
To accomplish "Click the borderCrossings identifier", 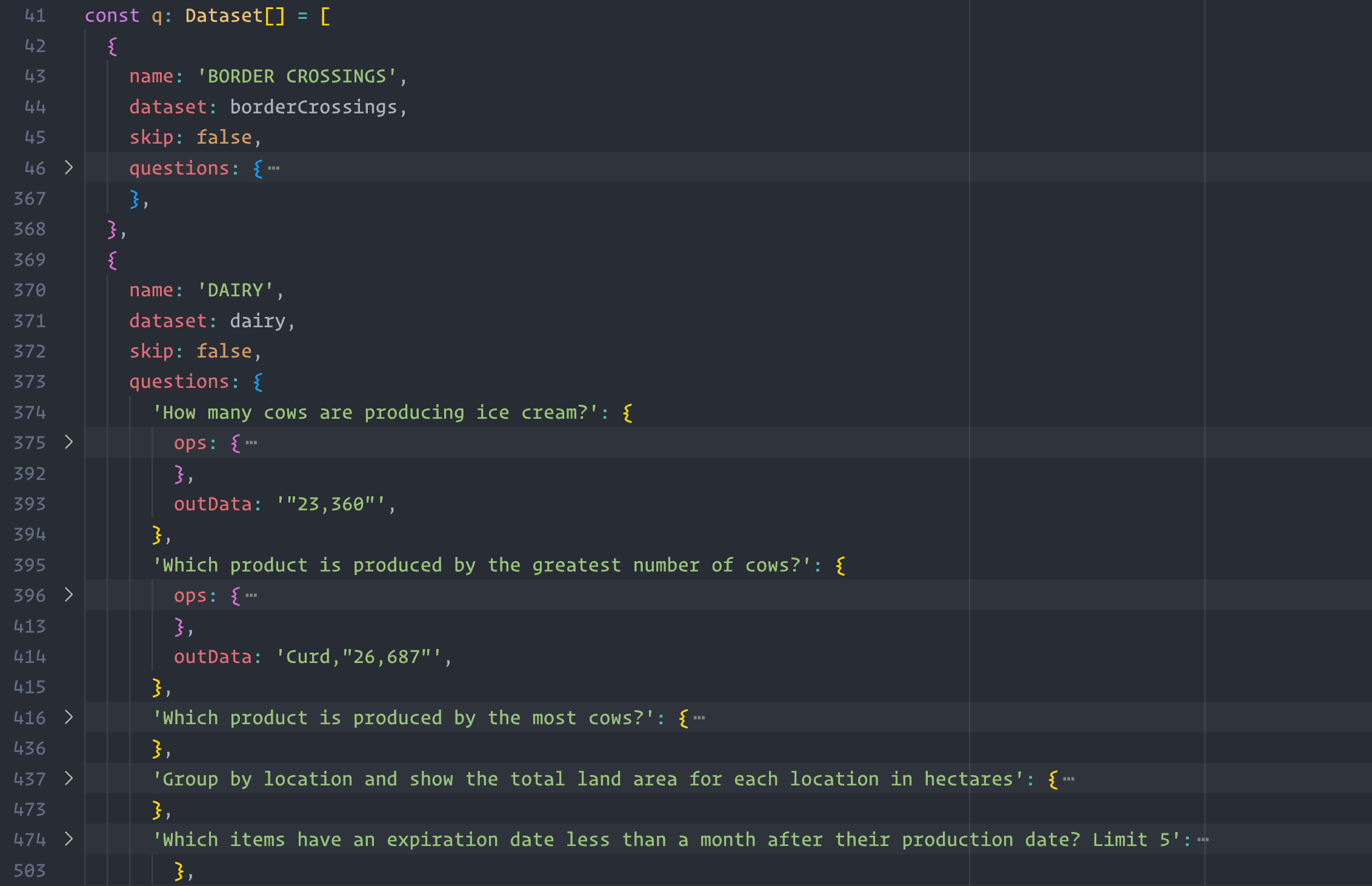I will [x=313, y=107].
